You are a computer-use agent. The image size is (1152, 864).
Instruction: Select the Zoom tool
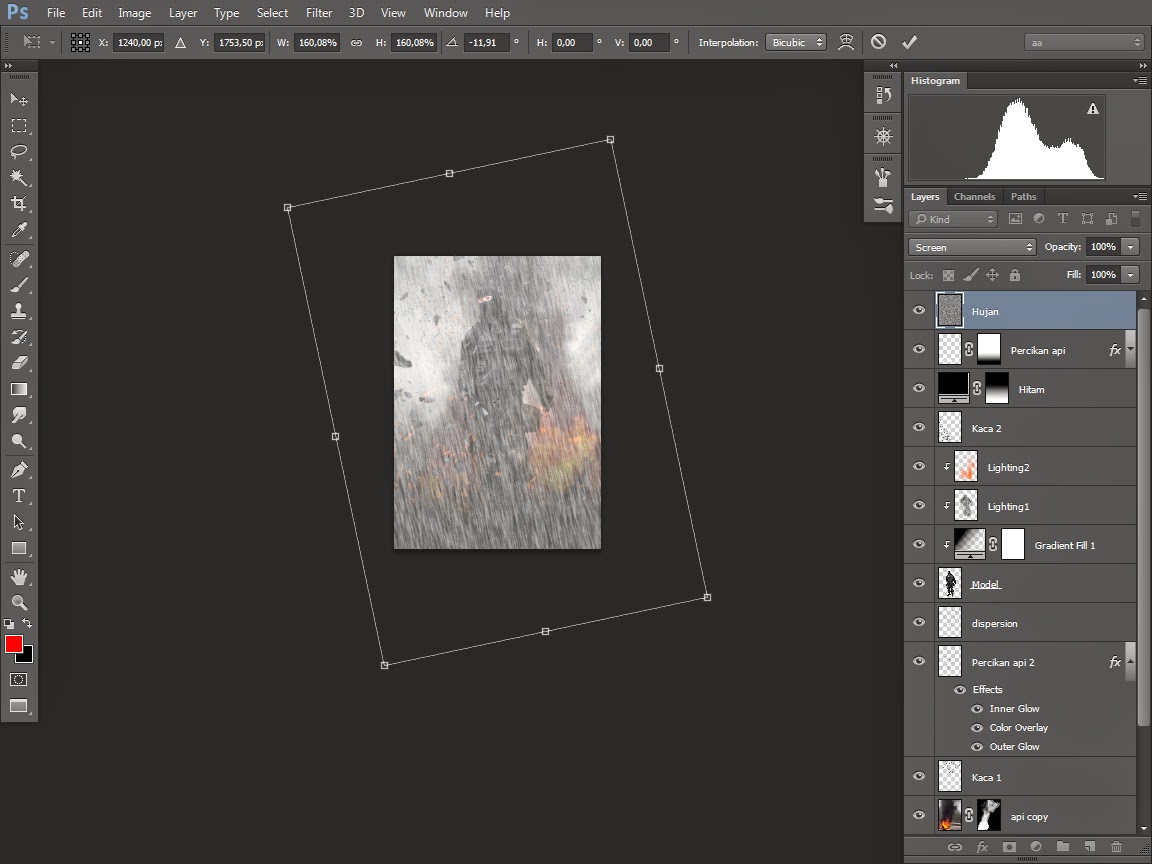19,603
